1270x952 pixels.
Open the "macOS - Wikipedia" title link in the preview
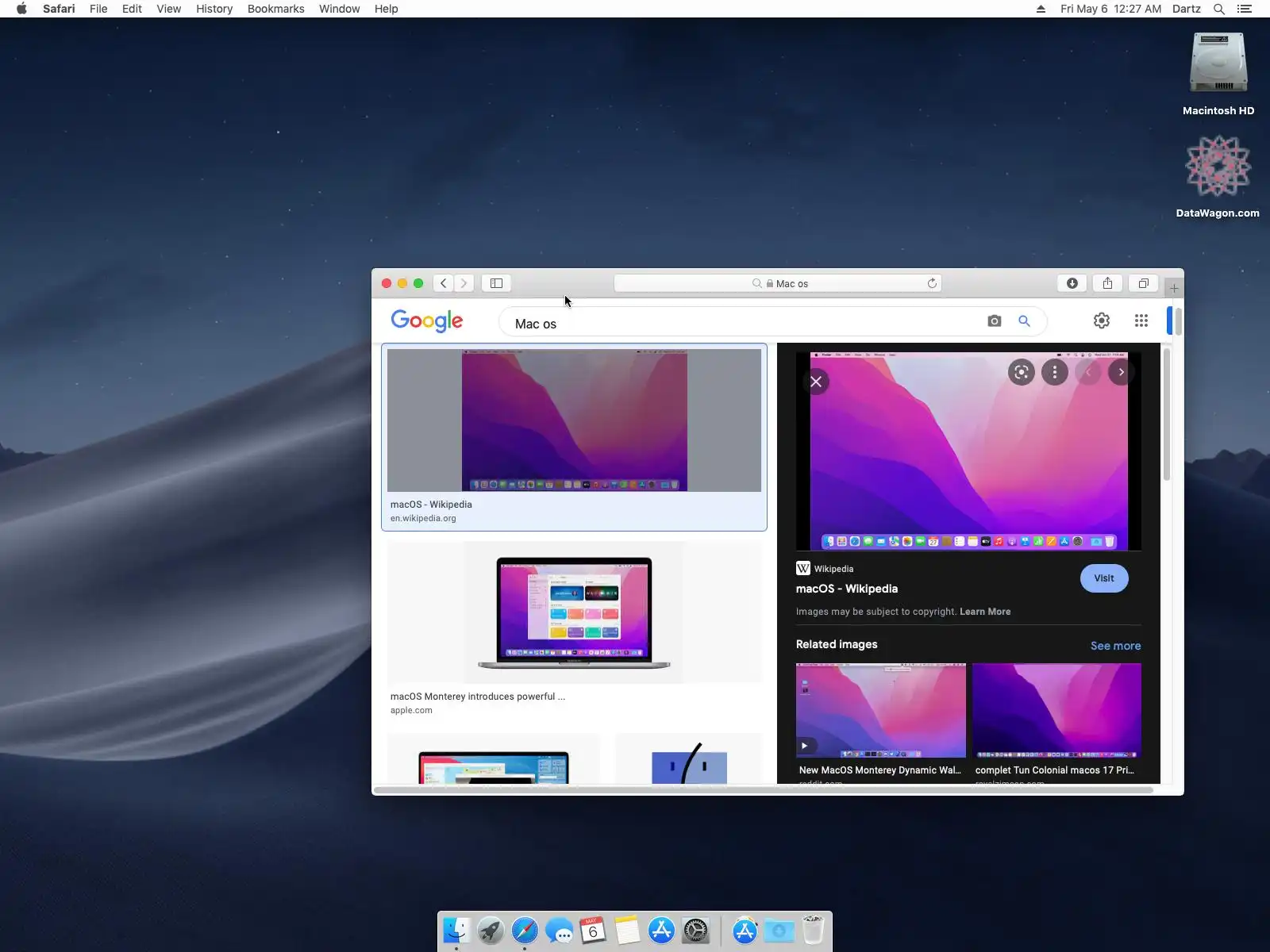tap(847, 589)
